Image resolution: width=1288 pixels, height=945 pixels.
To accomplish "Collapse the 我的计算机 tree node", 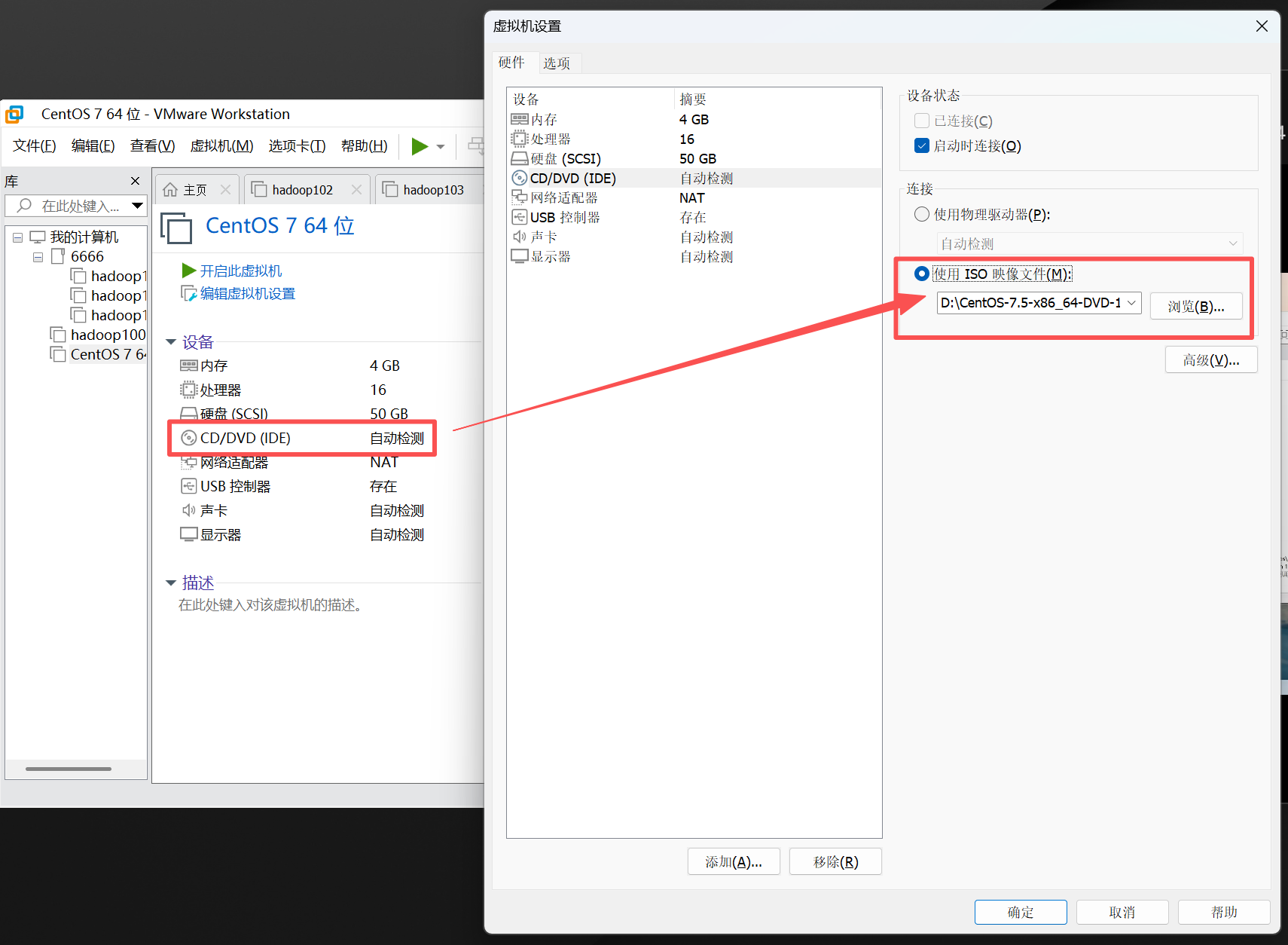I will tap(17, 237).
